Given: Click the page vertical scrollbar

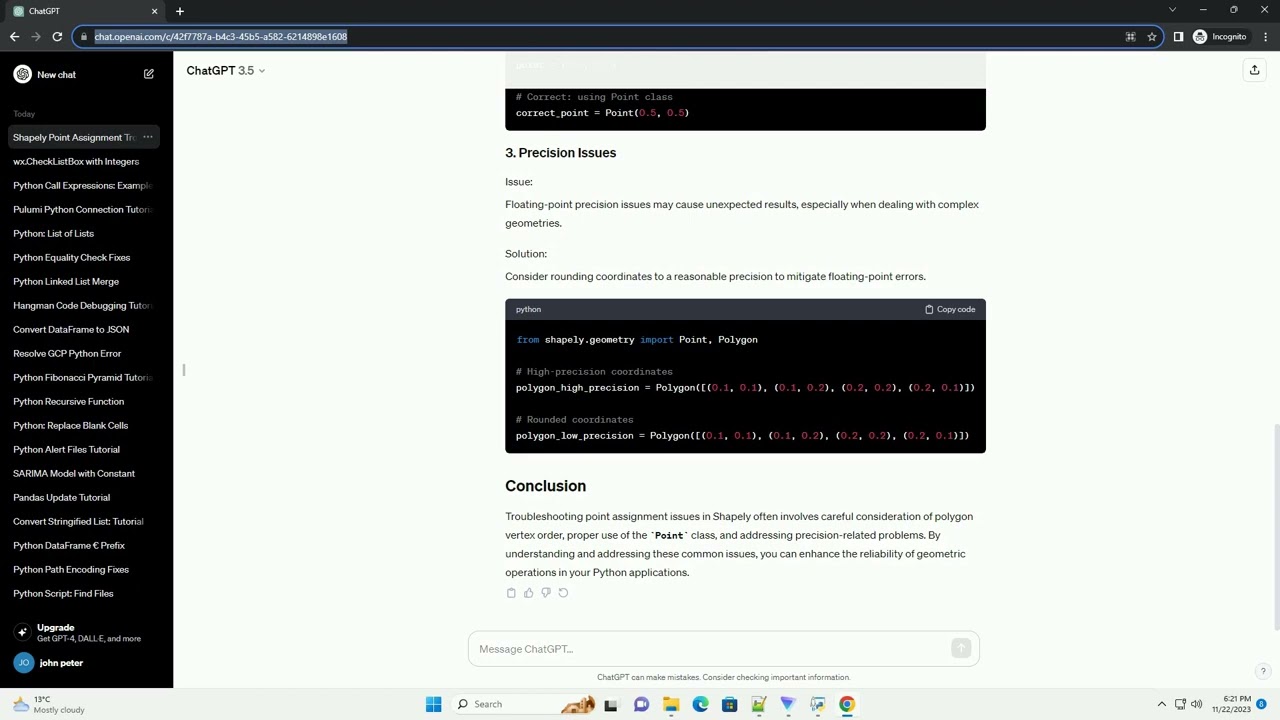Looking at the screenshot, I should (1275, 527).
